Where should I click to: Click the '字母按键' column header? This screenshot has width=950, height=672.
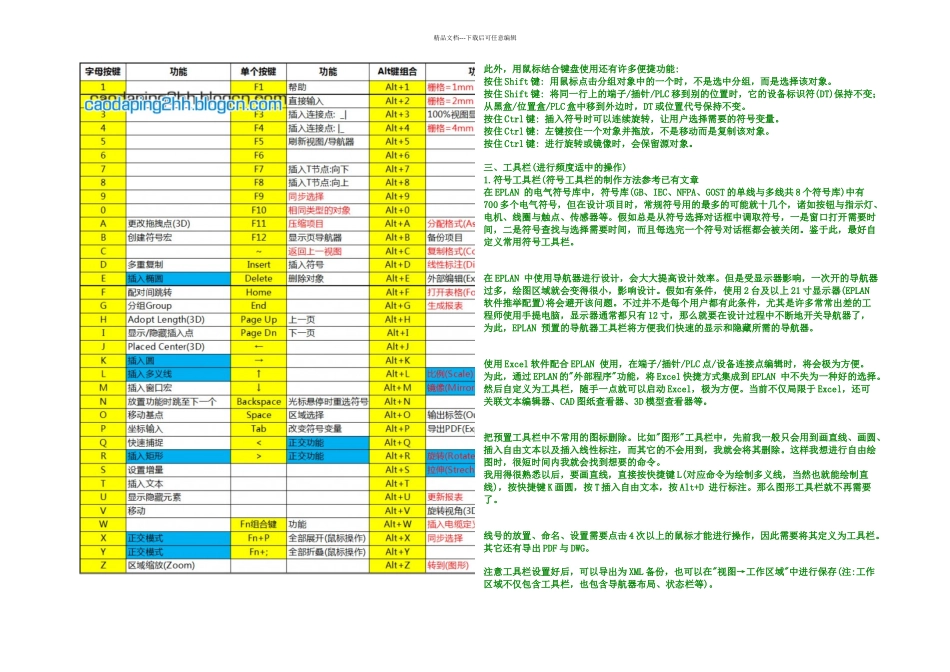pyautogui.click(x=103, y=72)
